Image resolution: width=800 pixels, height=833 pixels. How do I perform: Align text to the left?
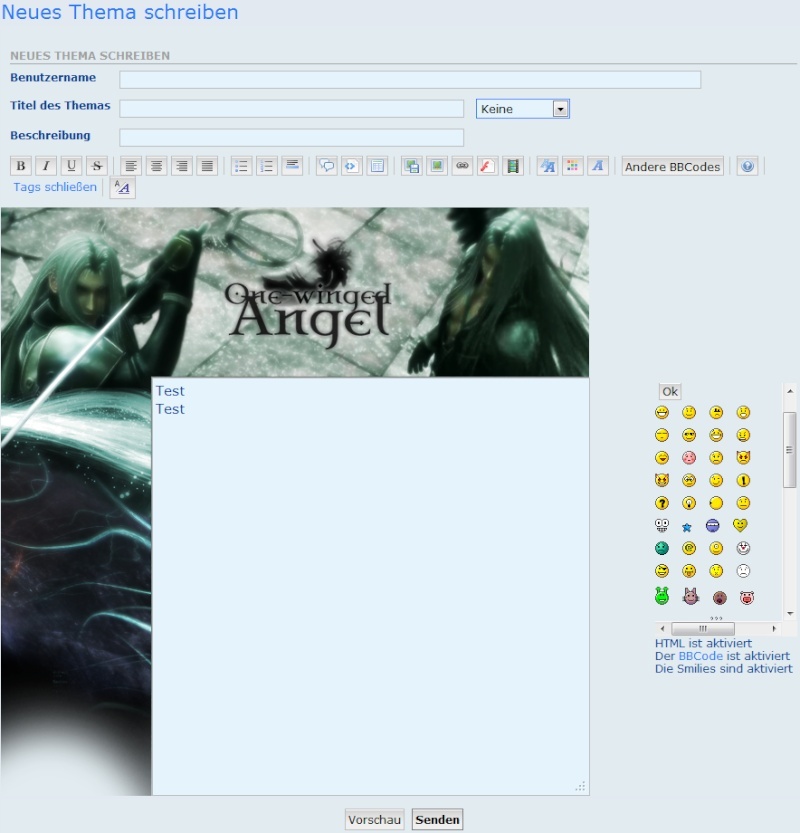tap(131, 166)
